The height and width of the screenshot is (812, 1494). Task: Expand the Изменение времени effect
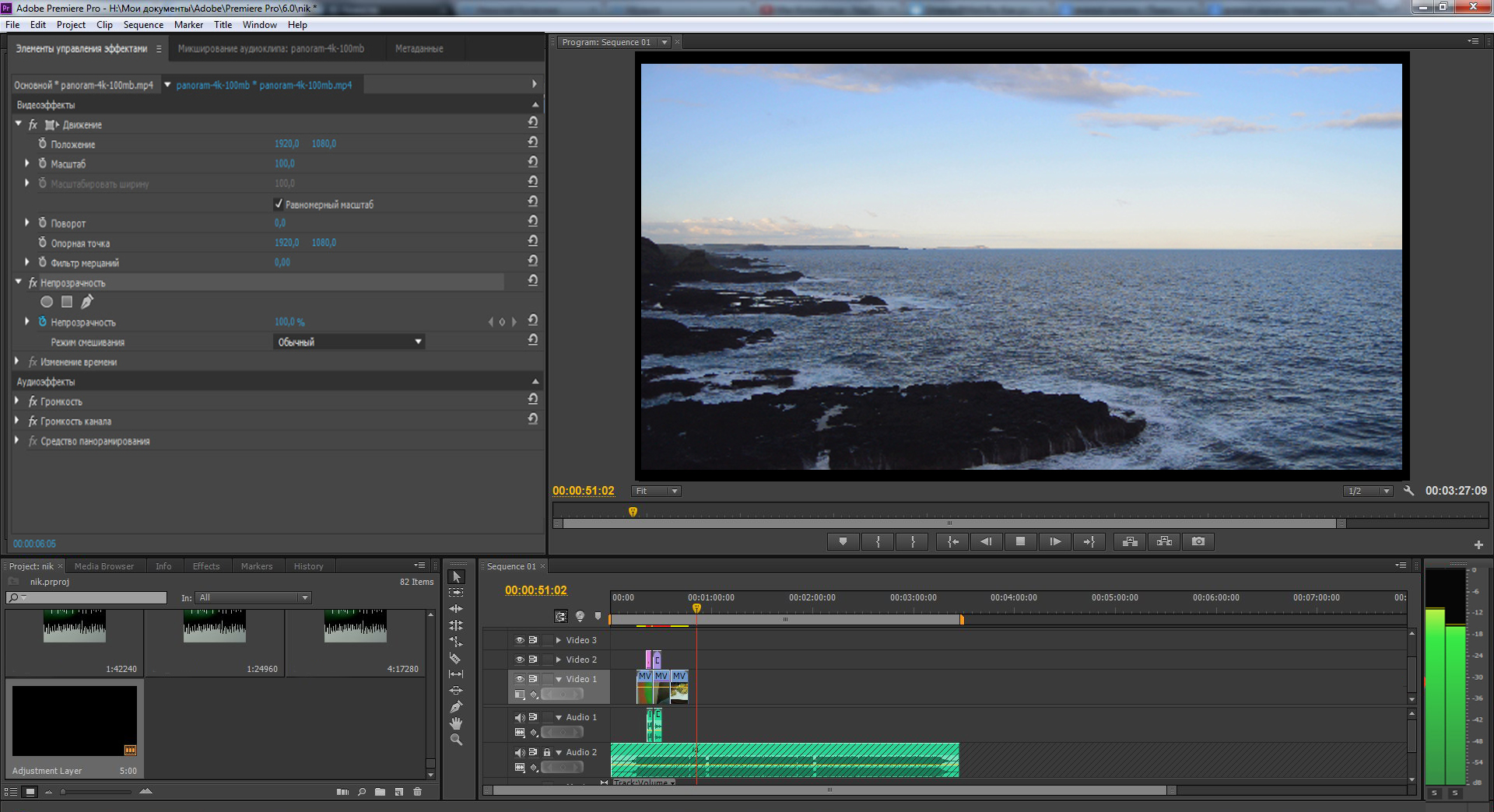click(x=17, y=362)
